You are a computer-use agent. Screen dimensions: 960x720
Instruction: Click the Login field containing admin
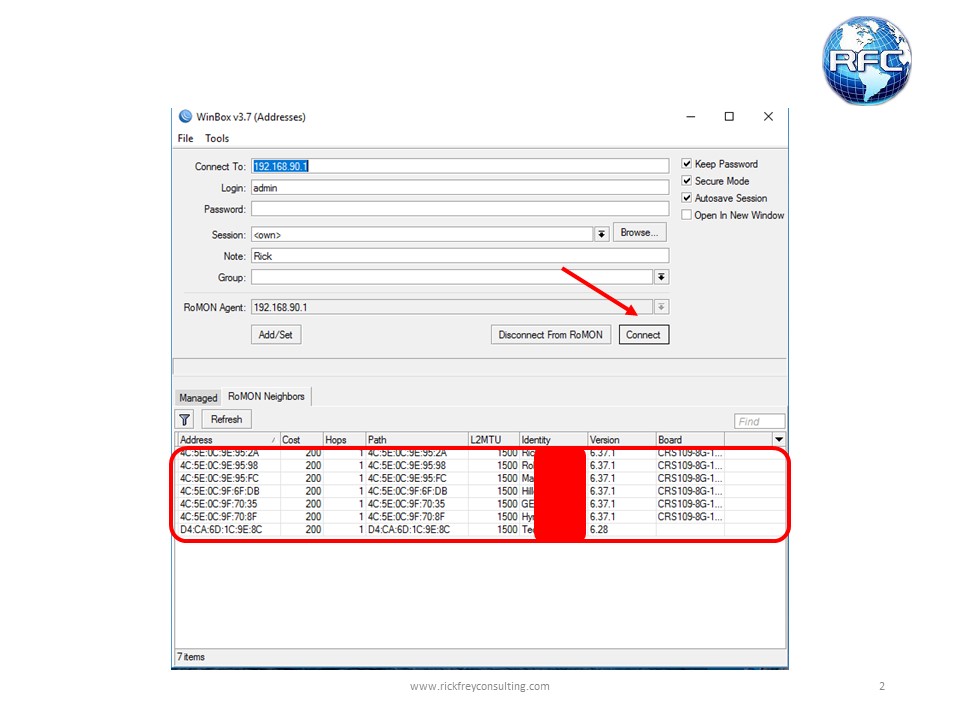coord(460,188)
